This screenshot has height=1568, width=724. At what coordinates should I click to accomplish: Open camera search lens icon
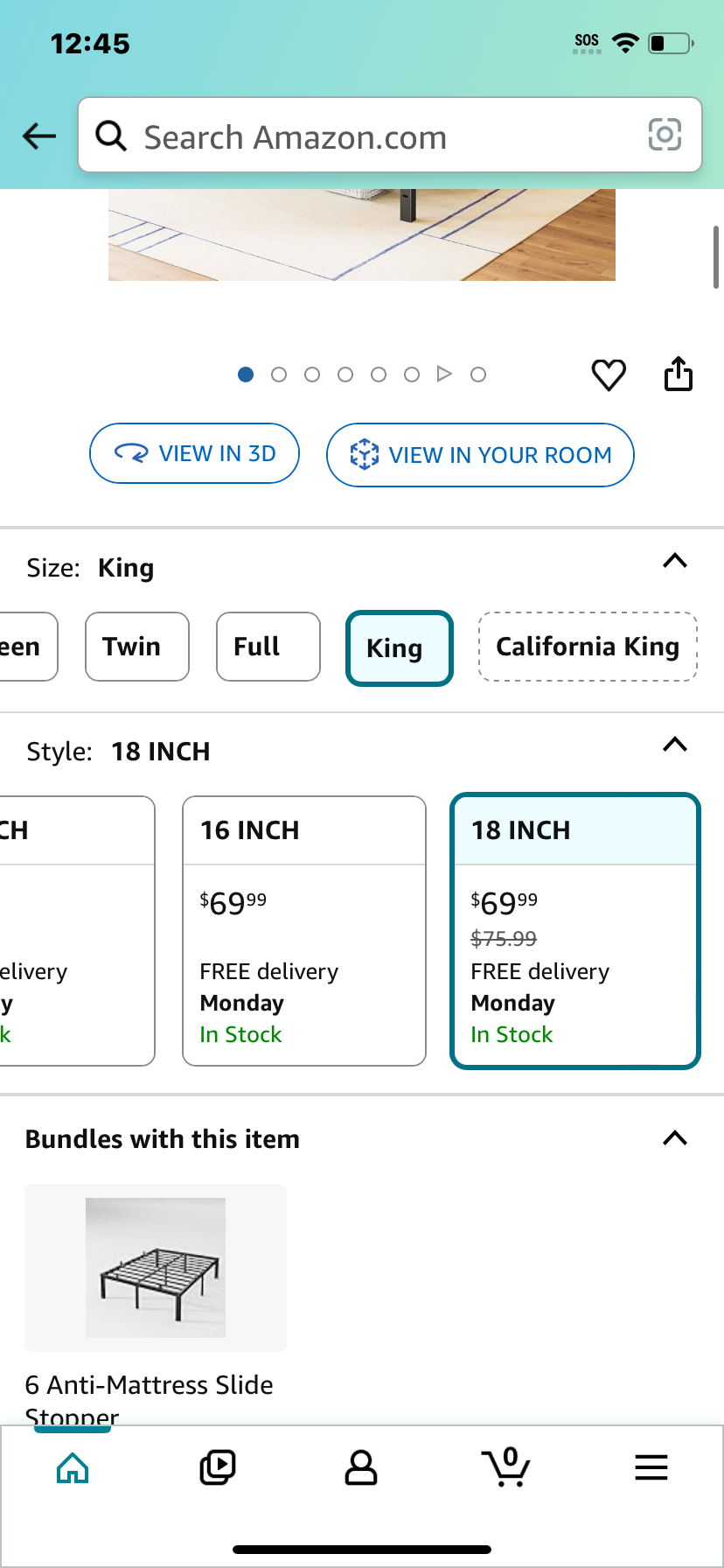click(665, 135)
